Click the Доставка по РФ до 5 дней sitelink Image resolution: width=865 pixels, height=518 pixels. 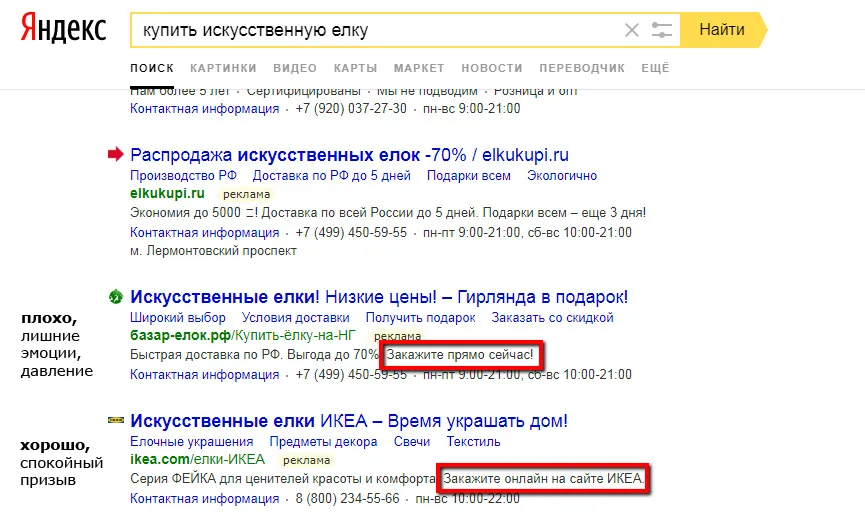coord(332,175)
